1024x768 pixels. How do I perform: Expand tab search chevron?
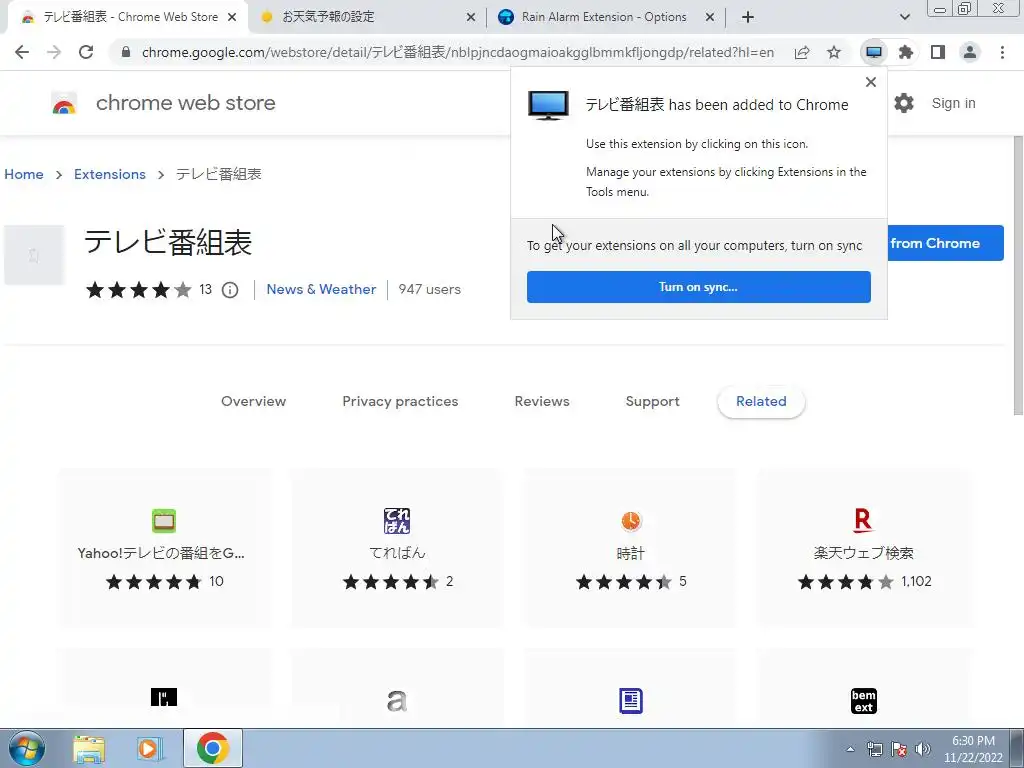(x=904, y=17)
